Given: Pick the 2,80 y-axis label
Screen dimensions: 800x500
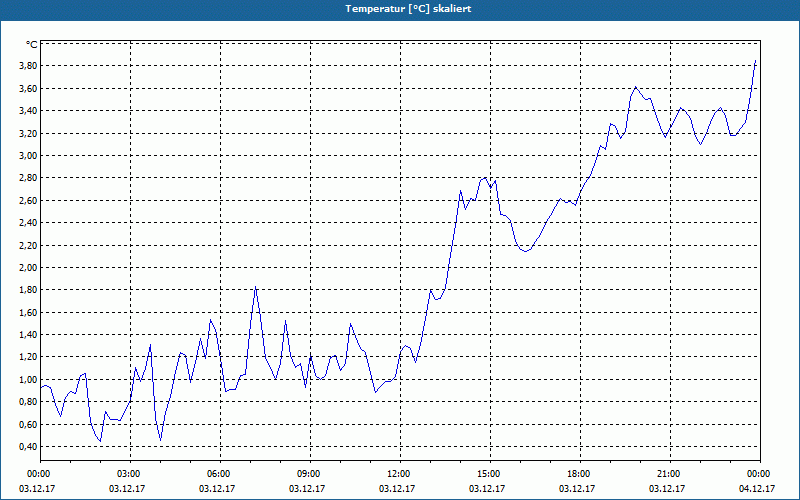Looking at the screenshot, I should pos(28,178).
